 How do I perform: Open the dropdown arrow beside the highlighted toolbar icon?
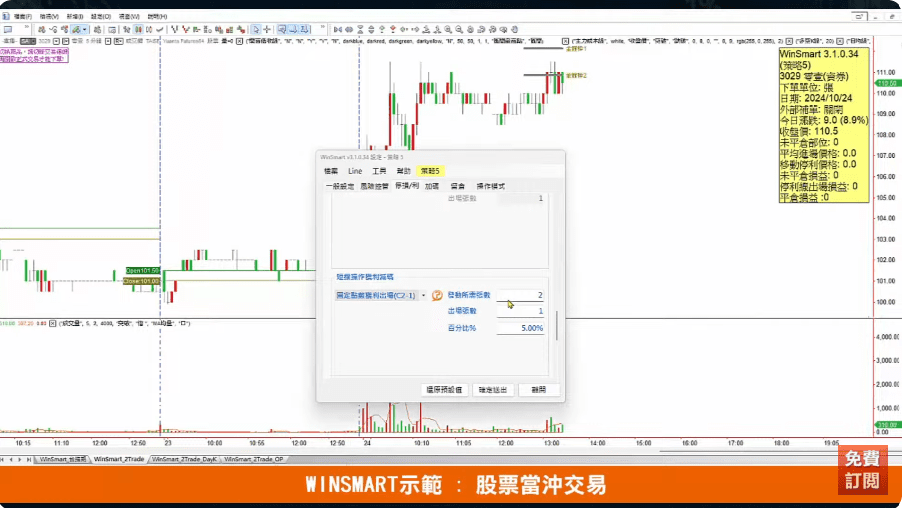[85, 29]
